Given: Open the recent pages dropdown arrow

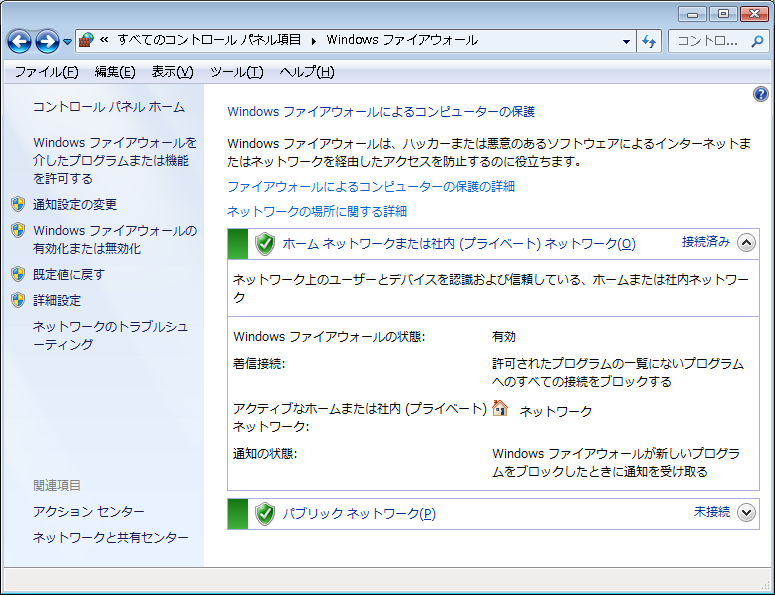Looking at the screenshot, I should coord(67,42).
